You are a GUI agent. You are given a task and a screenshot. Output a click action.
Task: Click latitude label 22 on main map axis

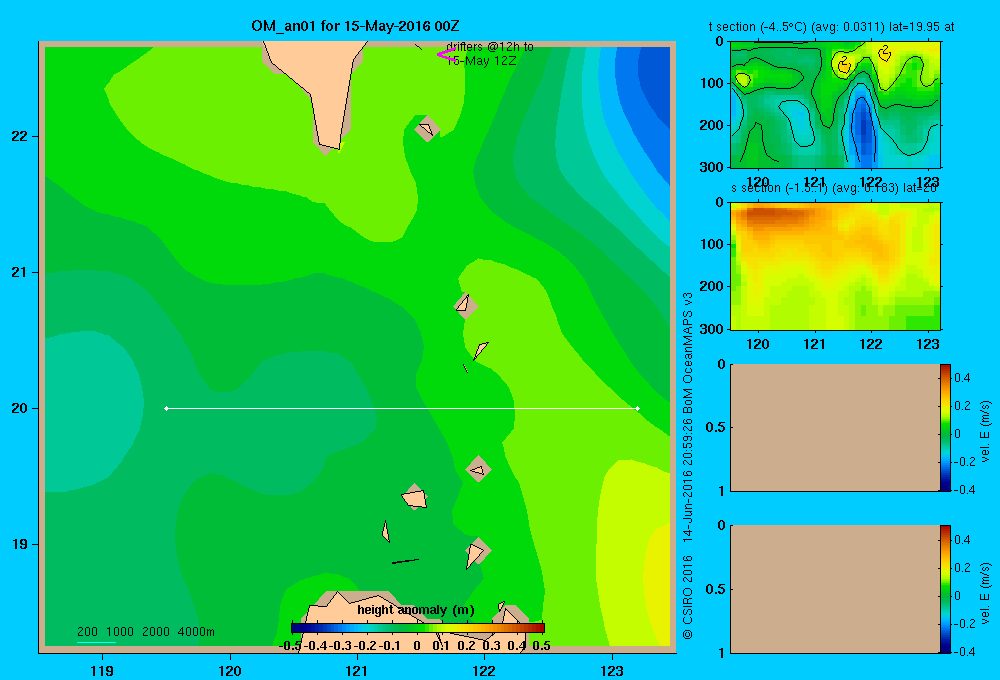[x=20, y=136]
